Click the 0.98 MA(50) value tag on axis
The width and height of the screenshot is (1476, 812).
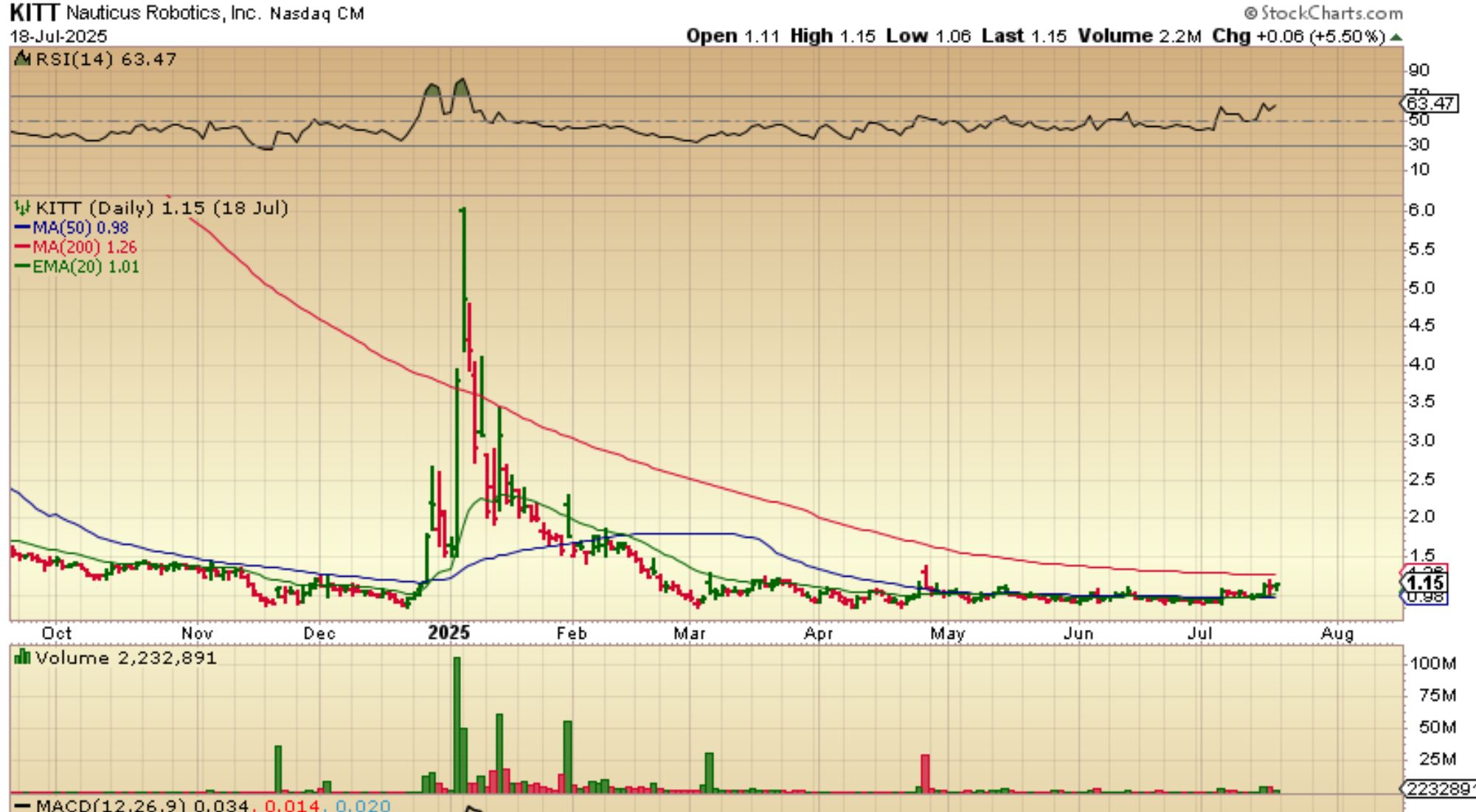coord(1426,597)
